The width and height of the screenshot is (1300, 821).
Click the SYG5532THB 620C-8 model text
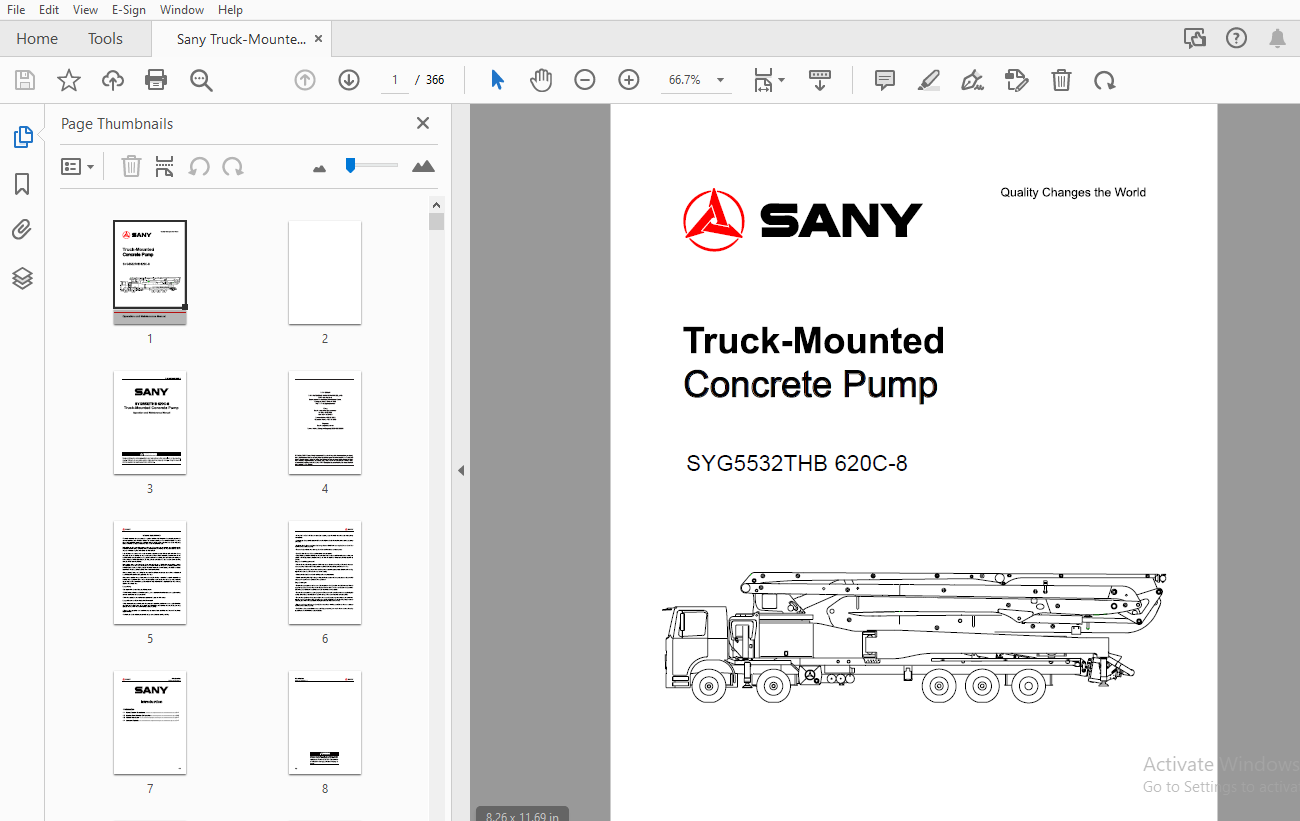tap(797, 464)
